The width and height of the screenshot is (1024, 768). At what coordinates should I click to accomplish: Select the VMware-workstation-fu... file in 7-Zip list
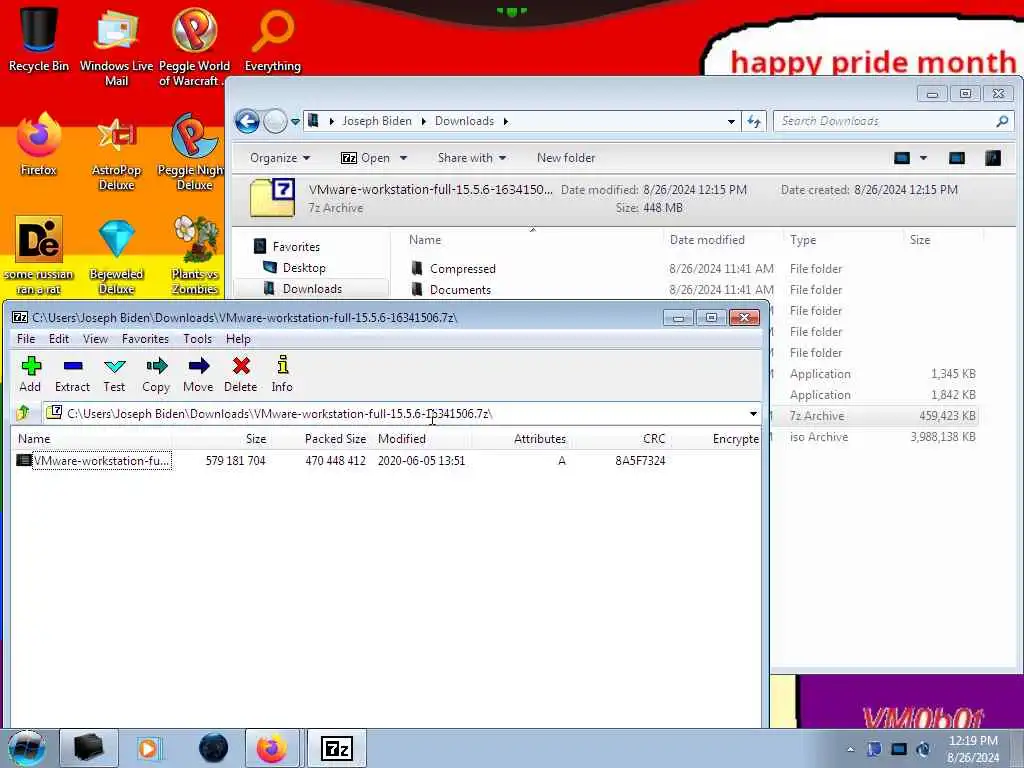click(x=94, y=460)
